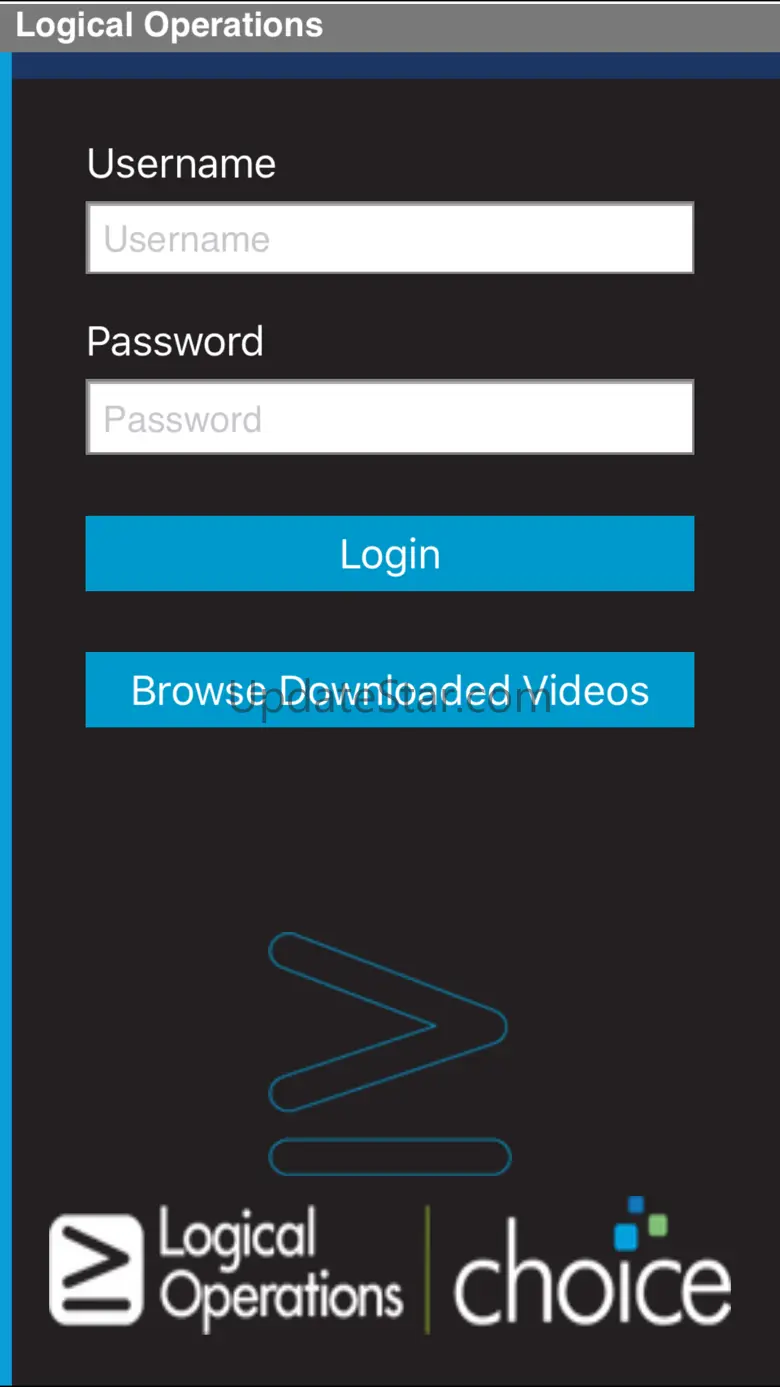Viewport: 780px width, 1387px height.
Task: Click the word Operations in bottom wordmark
Action: (282, 1297)
